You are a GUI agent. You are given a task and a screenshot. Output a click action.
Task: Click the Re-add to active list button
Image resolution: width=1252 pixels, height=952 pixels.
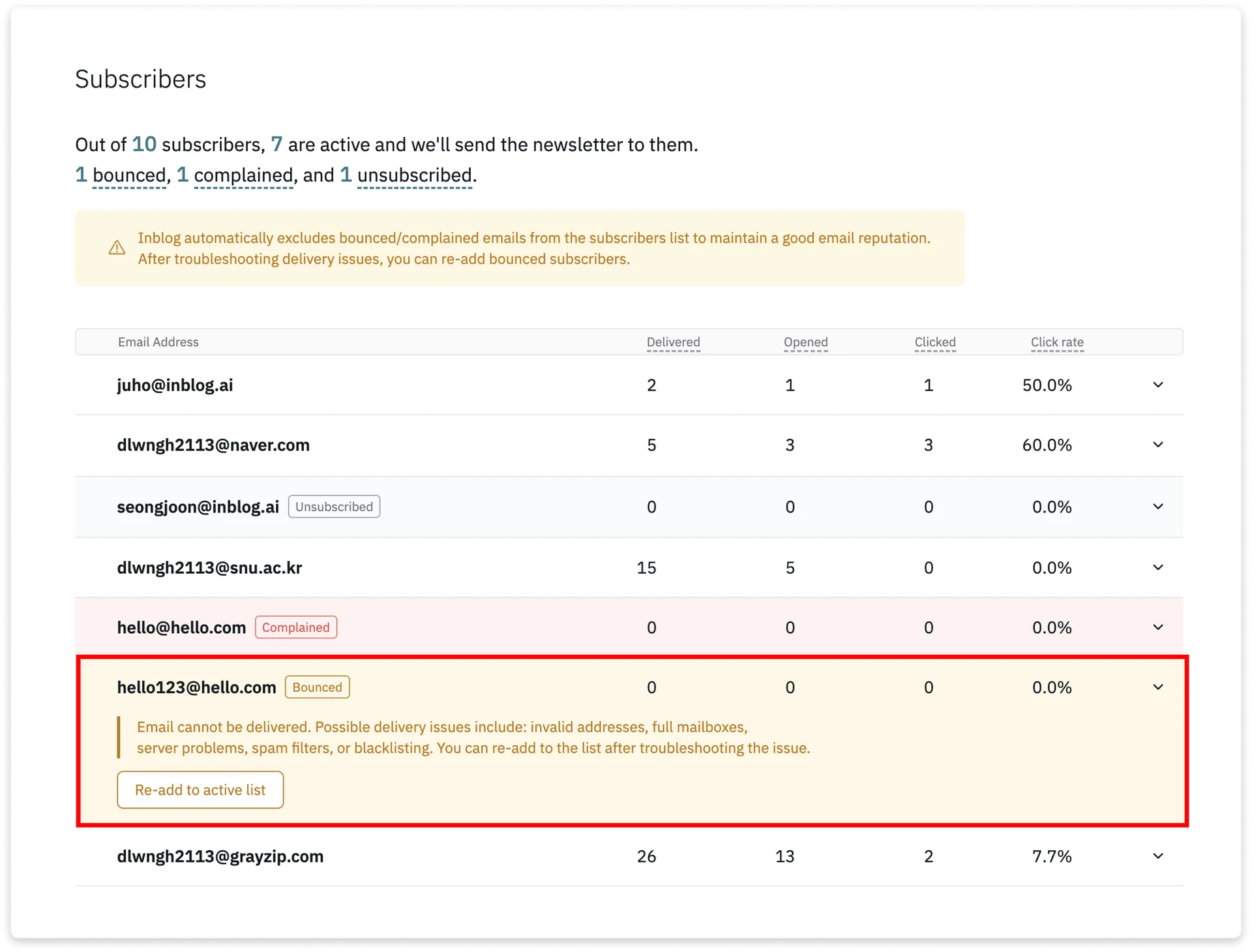pos(200,790)
